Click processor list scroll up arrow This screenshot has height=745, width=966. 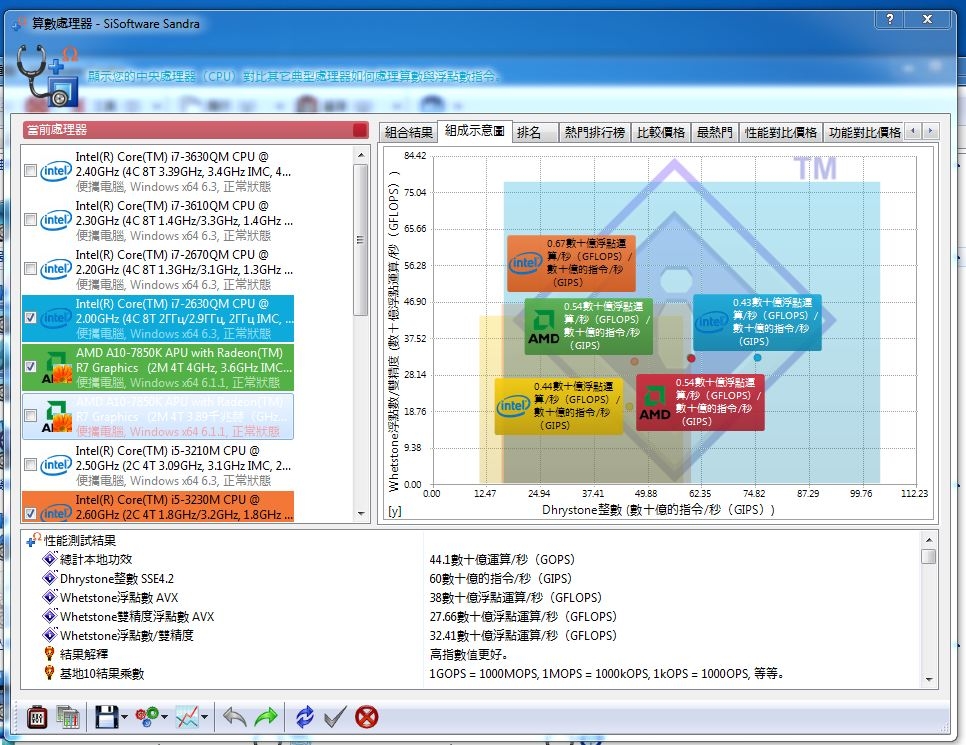click(x=361, y=155)
